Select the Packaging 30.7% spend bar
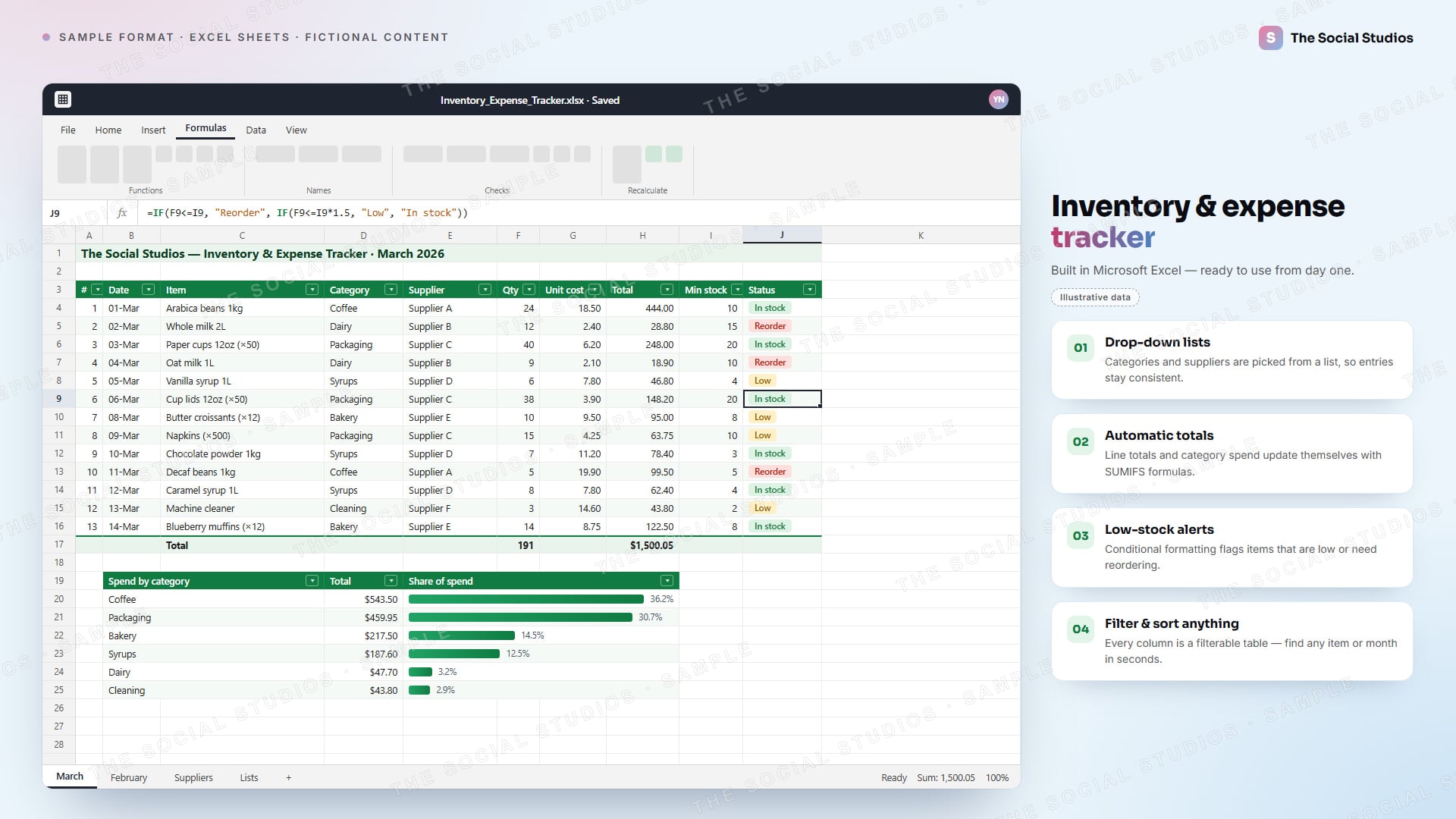 coord(520,617)
